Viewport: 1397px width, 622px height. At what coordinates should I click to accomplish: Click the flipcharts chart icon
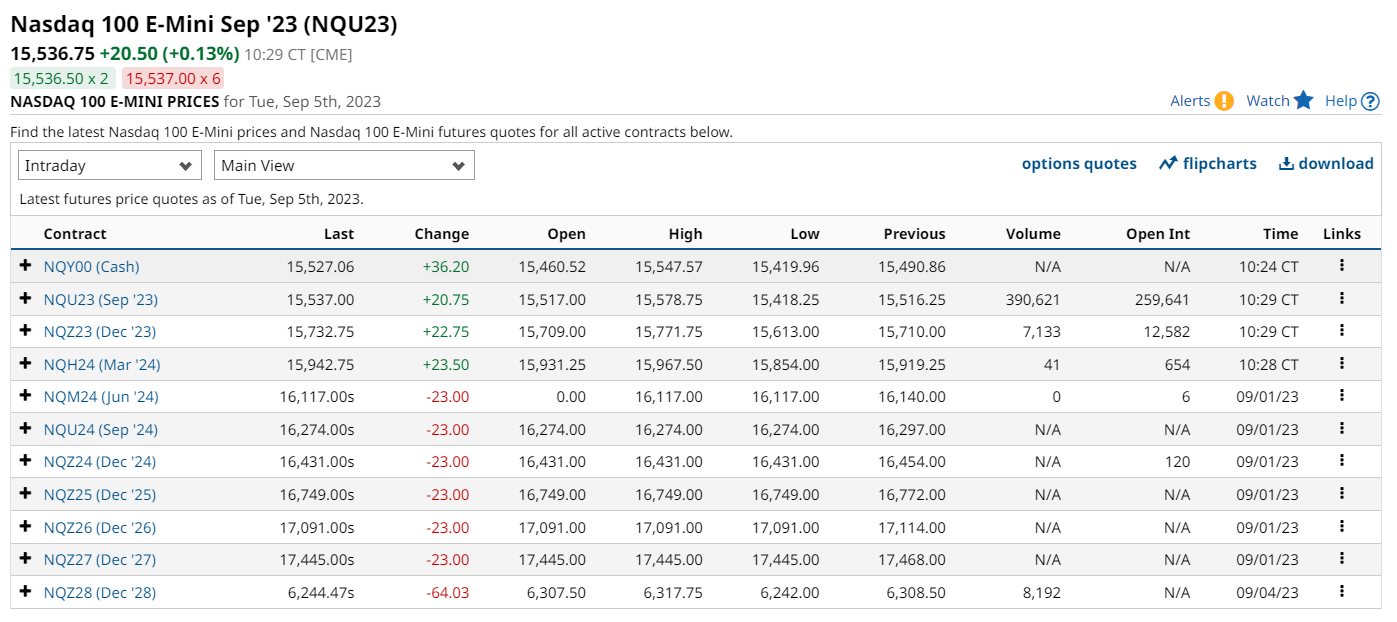tap(1168, 164)
